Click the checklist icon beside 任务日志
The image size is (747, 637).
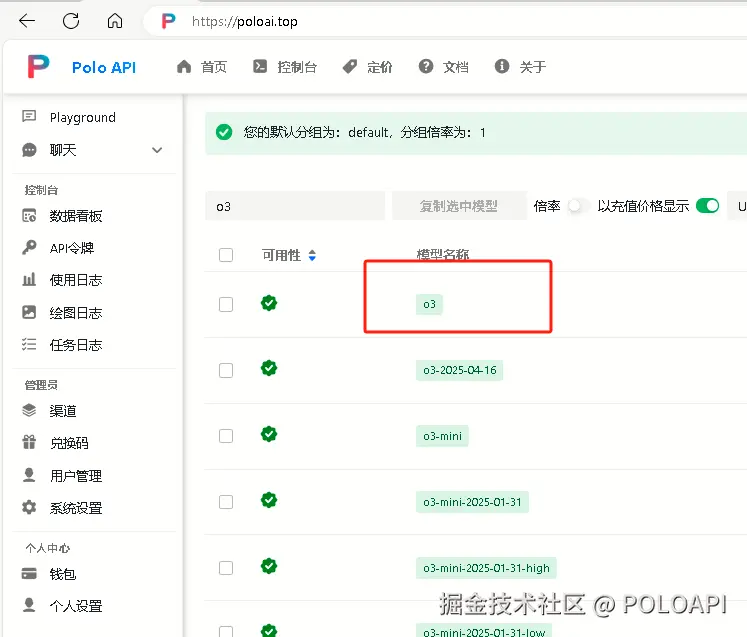pyautogui.click(x=29, y=344)
